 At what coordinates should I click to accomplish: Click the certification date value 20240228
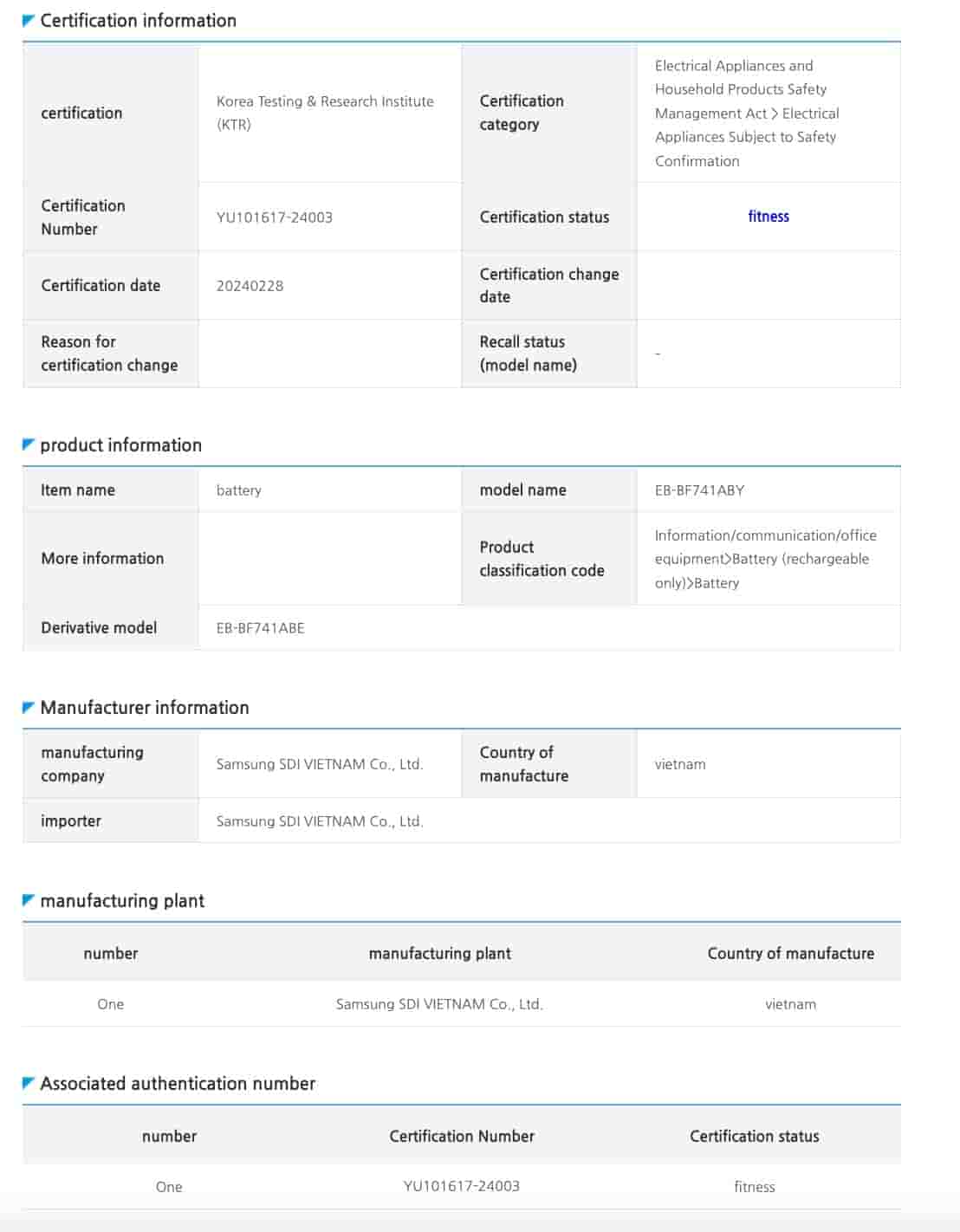[250, 286]
